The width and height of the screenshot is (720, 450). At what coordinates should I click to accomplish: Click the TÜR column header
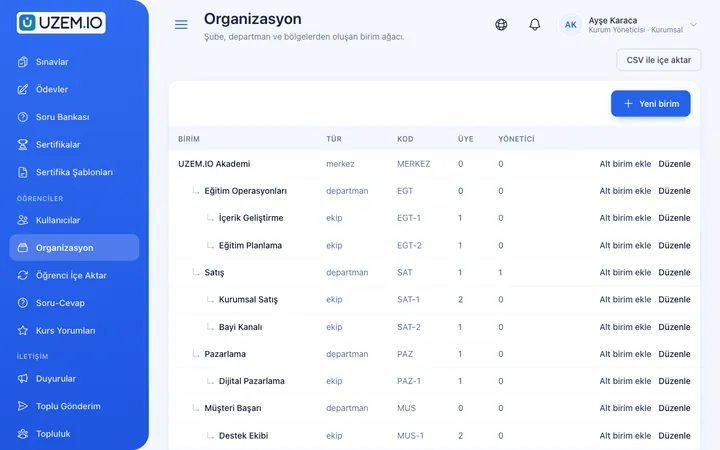pos(334,139)
